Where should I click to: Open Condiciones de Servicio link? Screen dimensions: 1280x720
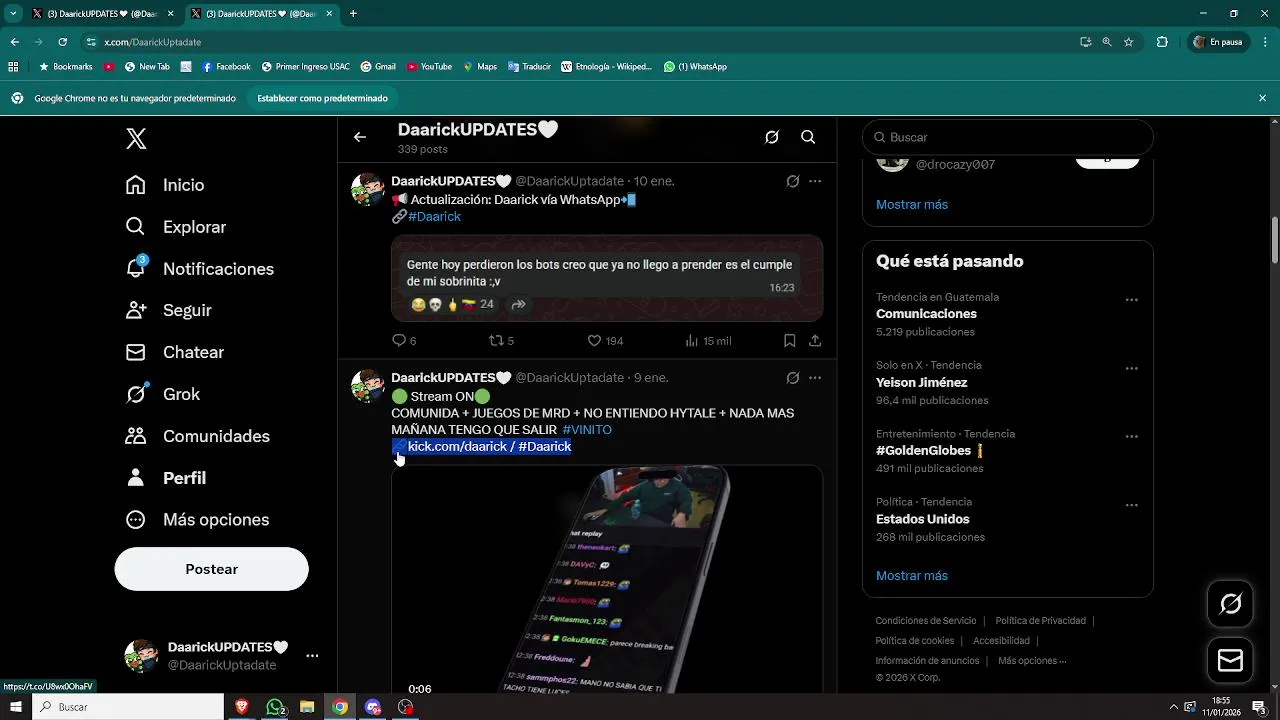click(926, 621)
